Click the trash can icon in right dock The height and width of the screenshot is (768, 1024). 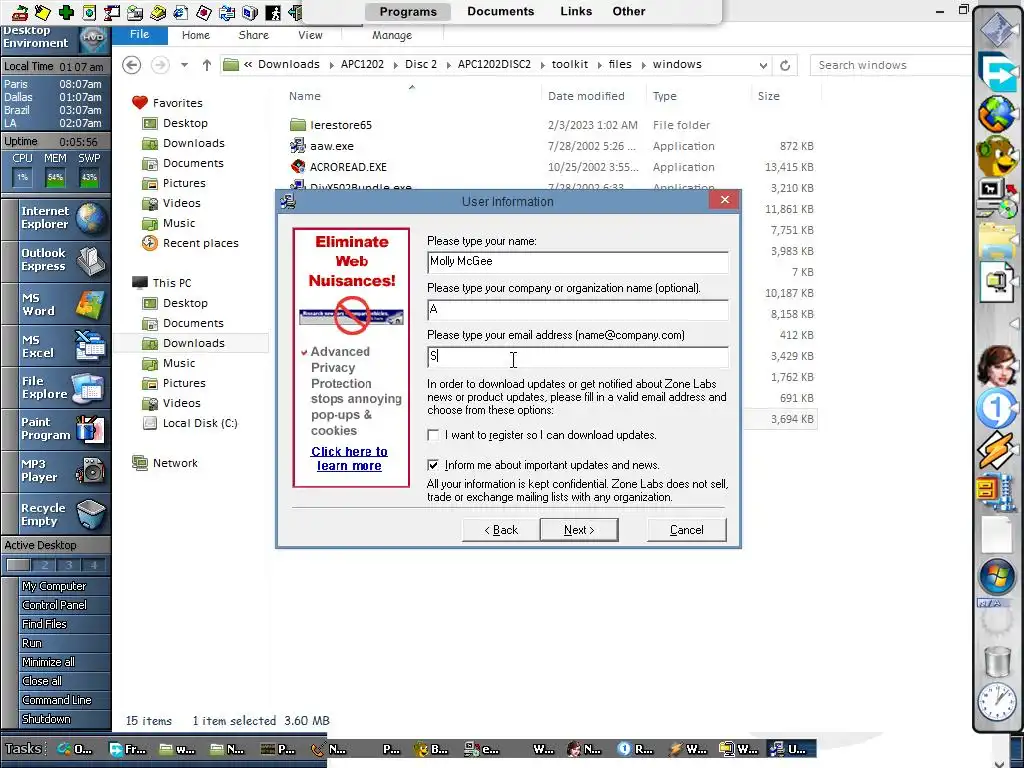(x=997, y=661)
